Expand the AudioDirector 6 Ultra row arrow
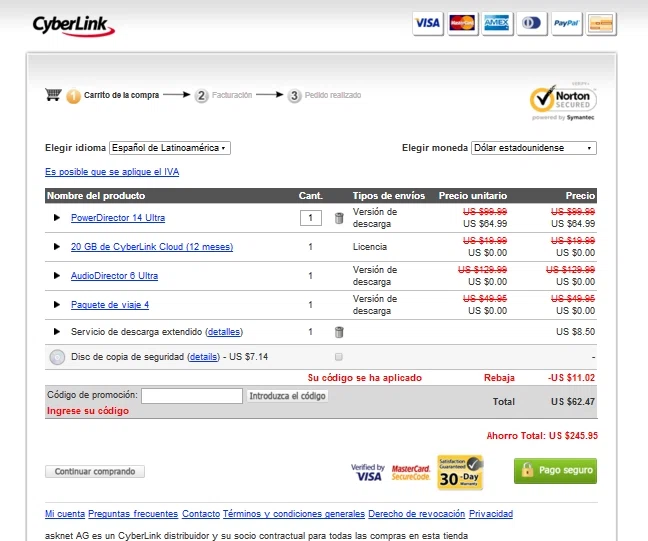 (x=57, y=275)
